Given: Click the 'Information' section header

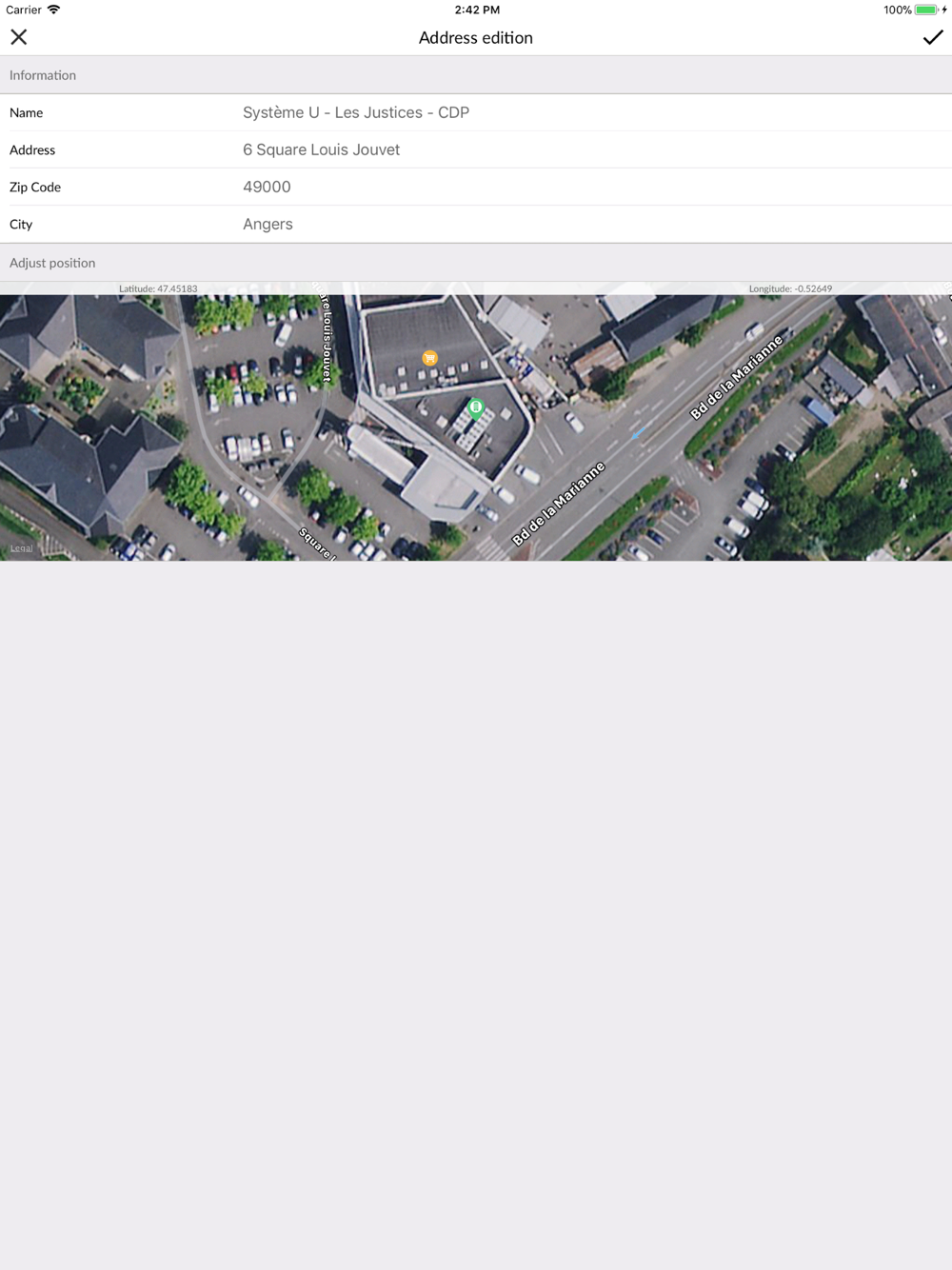Looking at the screenshot, I should (x=43, y=75).
